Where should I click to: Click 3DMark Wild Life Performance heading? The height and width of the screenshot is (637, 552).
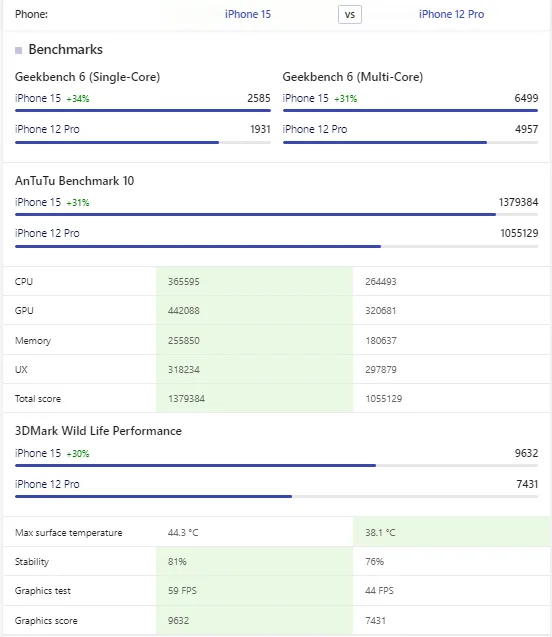(x=98, y=431)
